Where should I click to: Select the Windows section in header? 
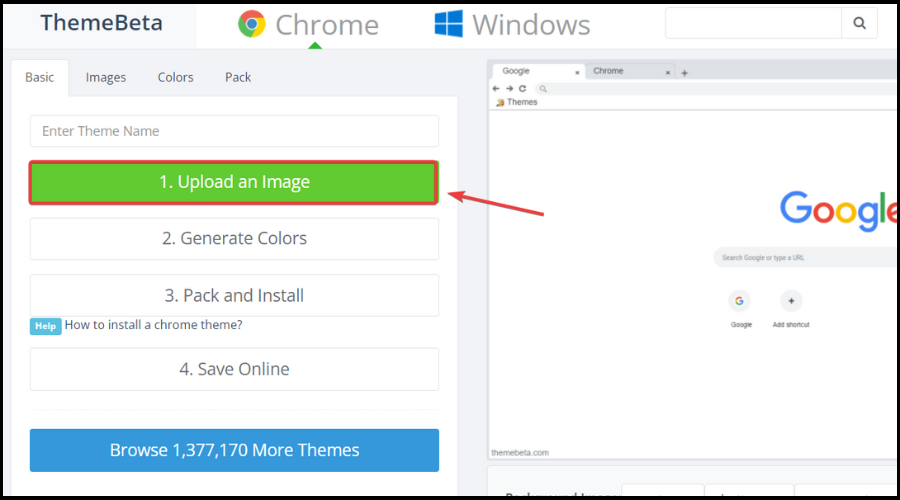513,25
